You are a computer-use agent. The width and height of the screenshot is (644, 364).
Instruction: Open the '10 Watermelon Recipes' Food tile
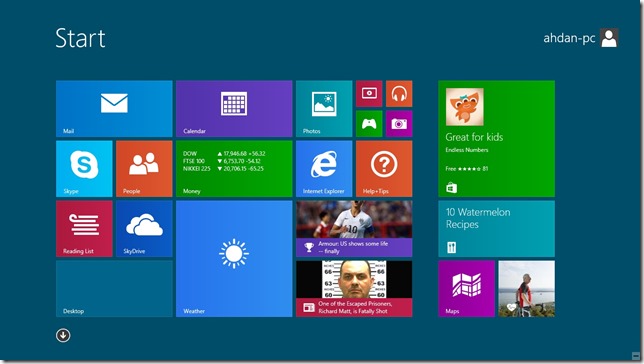497,229
